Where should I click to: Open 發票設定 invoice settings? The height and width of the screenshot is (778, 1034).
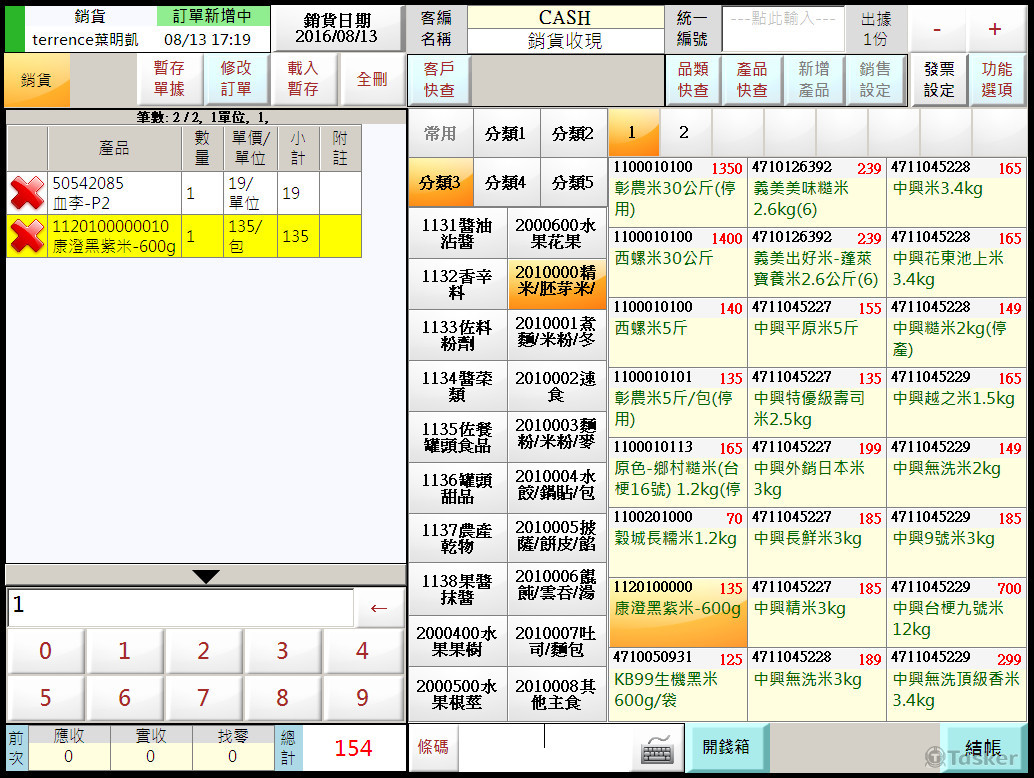(938, 79)
